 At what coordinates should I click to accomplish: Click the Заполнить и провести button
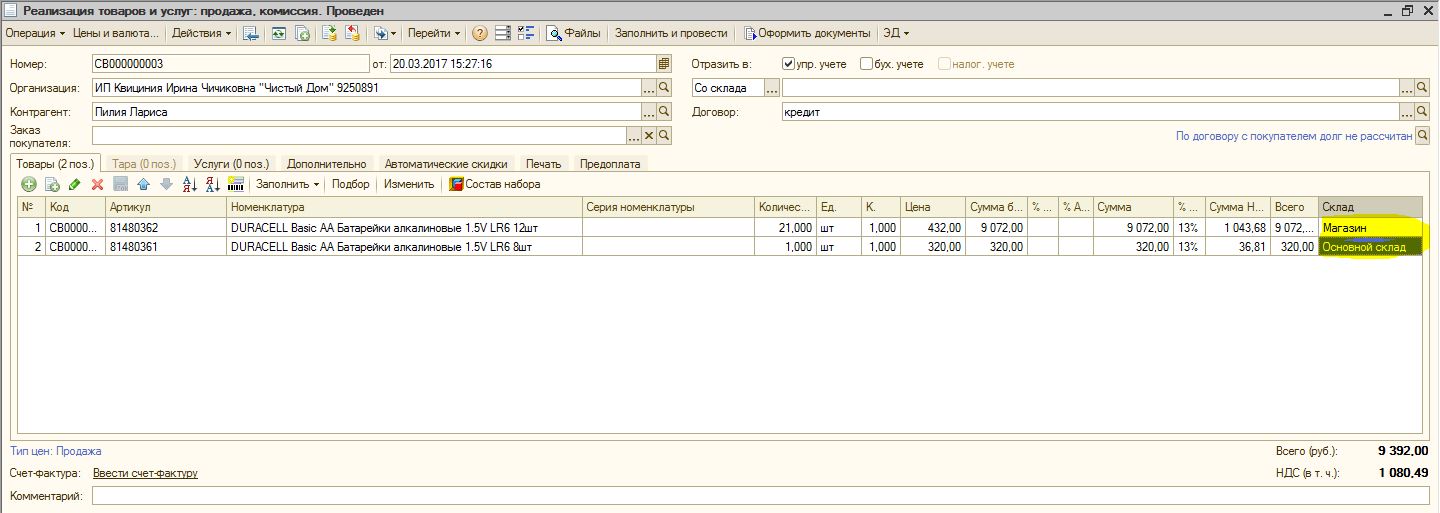671,33
